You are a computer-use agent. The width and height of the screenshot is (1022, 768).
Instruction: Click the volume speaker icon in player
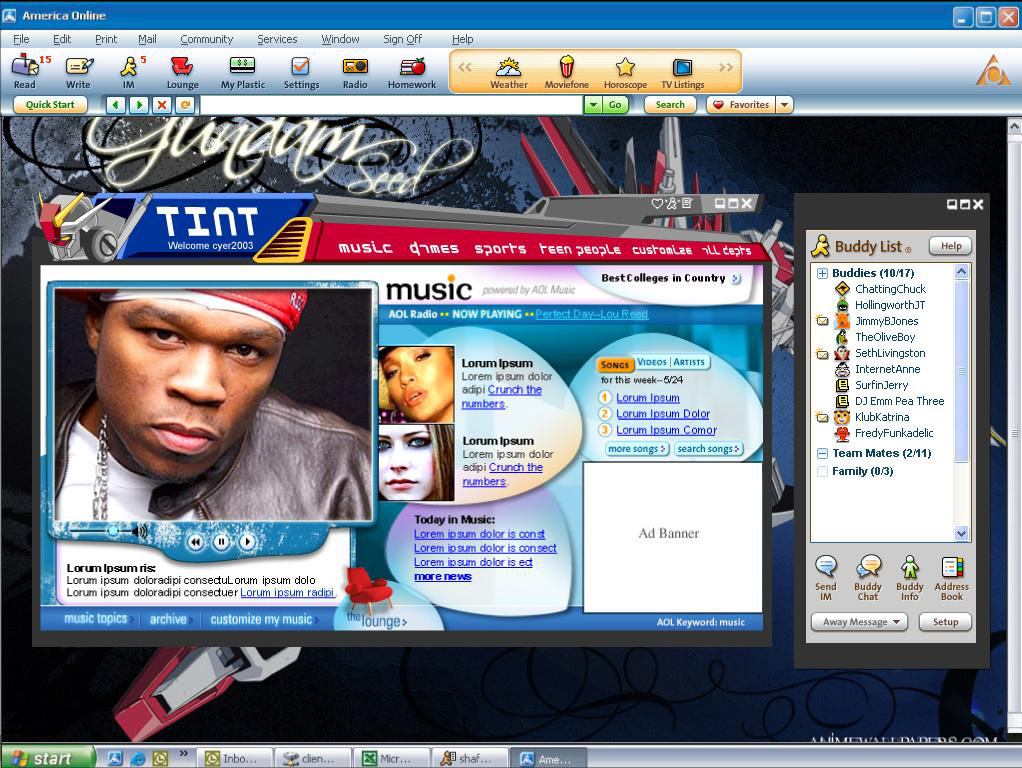(139, 531)
